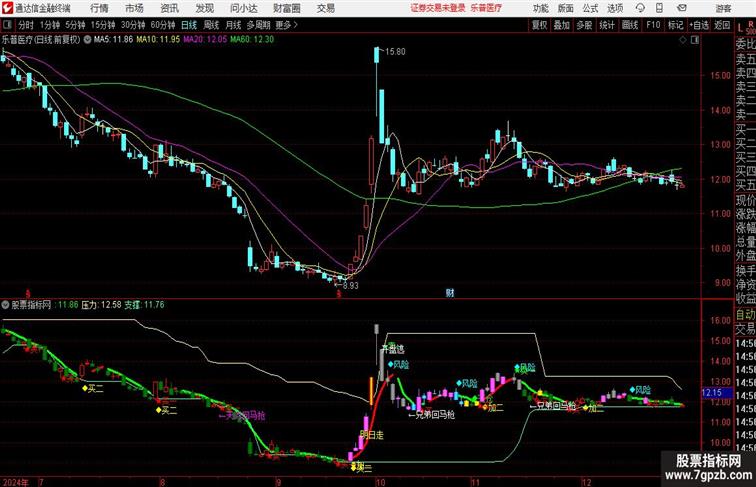Click the mobile phone icon
The image size is (756, 487).
(x=660, y=8)
